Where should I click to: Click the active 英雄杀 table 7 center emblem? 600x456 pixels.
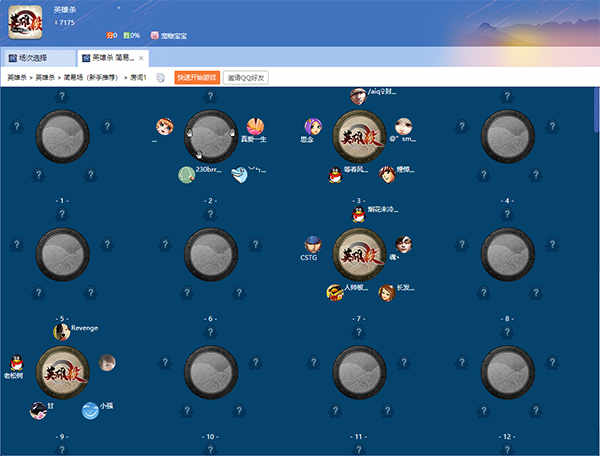pos(359,254)
